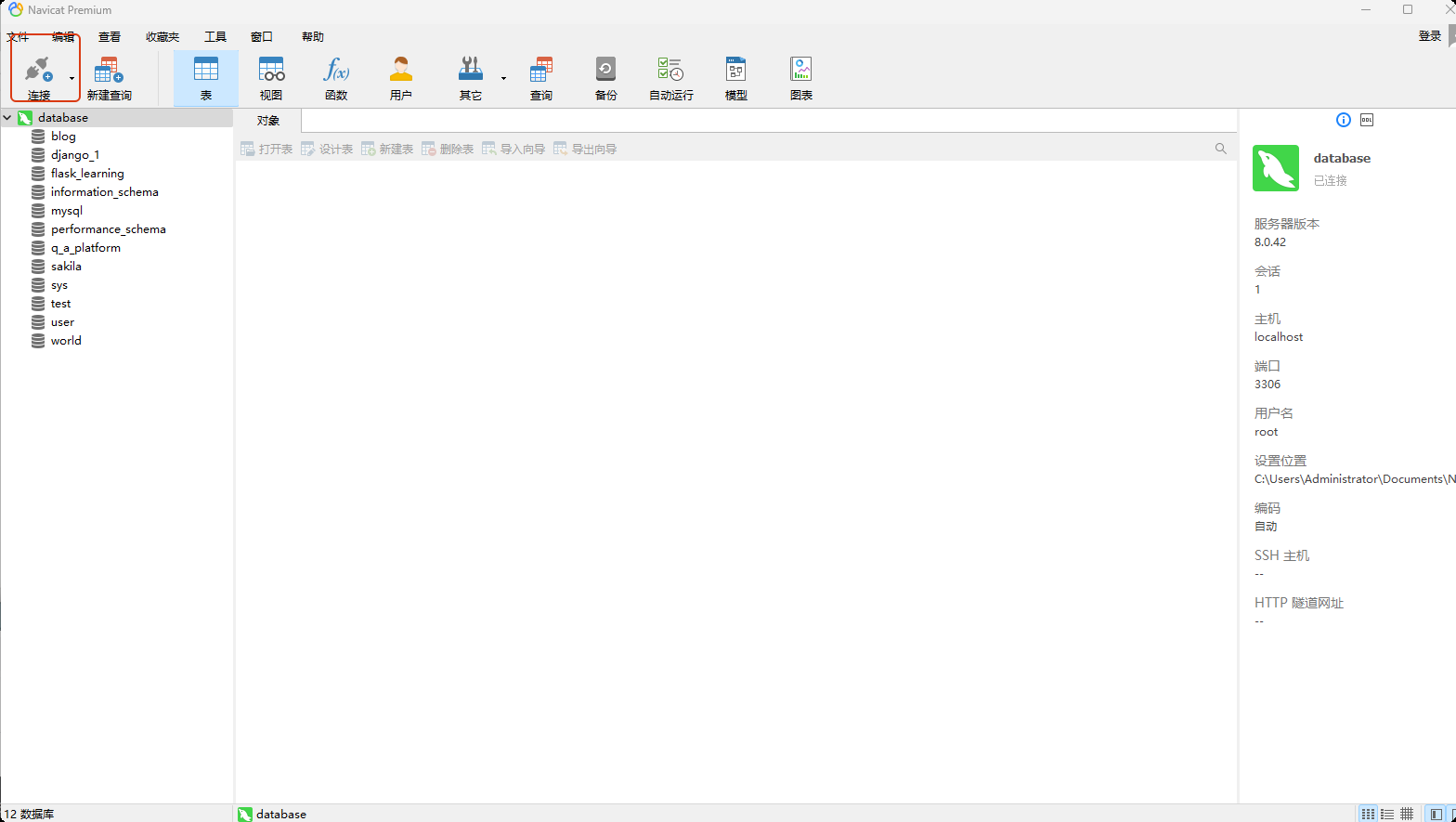The height and width of the screenshot is (822, 1456).
Task: Select the sys database
Action: tap(59, 285)
